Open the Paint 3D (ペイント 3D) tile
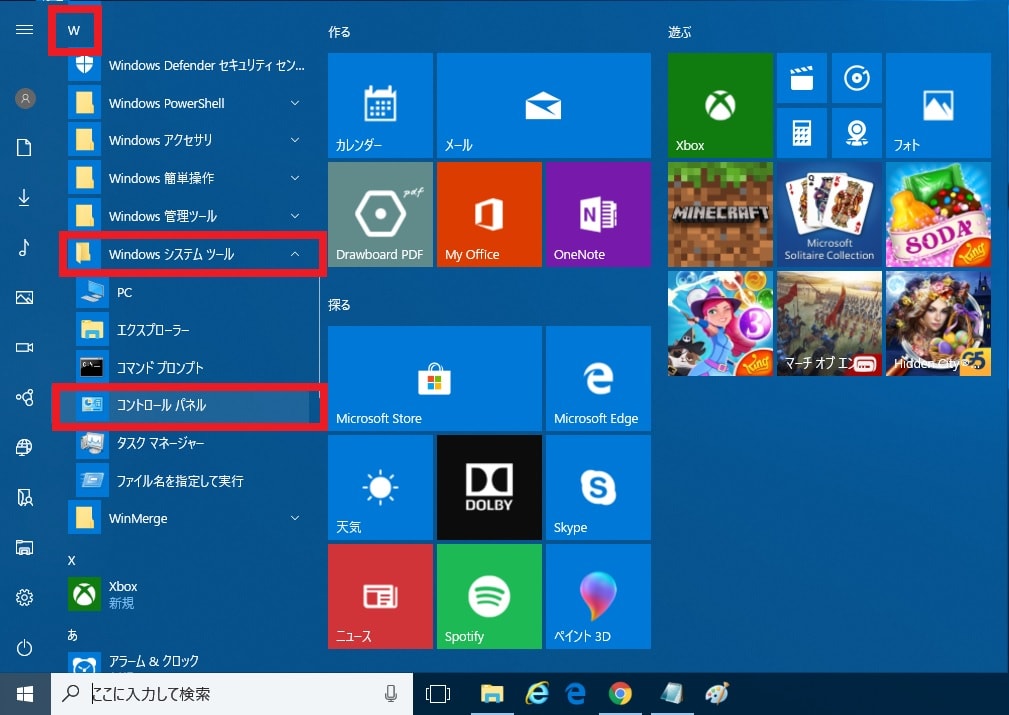1009x715 pixels. coord(598,597)
